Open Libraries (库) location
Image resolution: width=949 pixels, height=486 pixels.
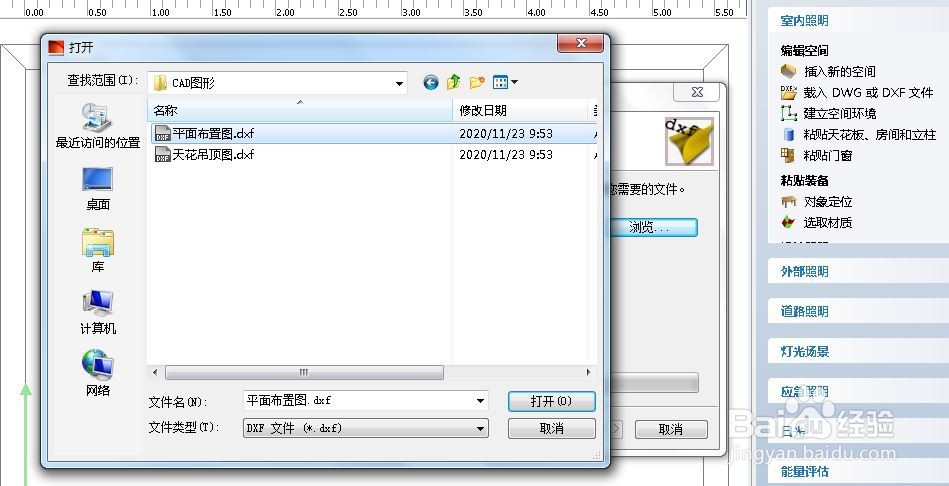pos(97,251)
